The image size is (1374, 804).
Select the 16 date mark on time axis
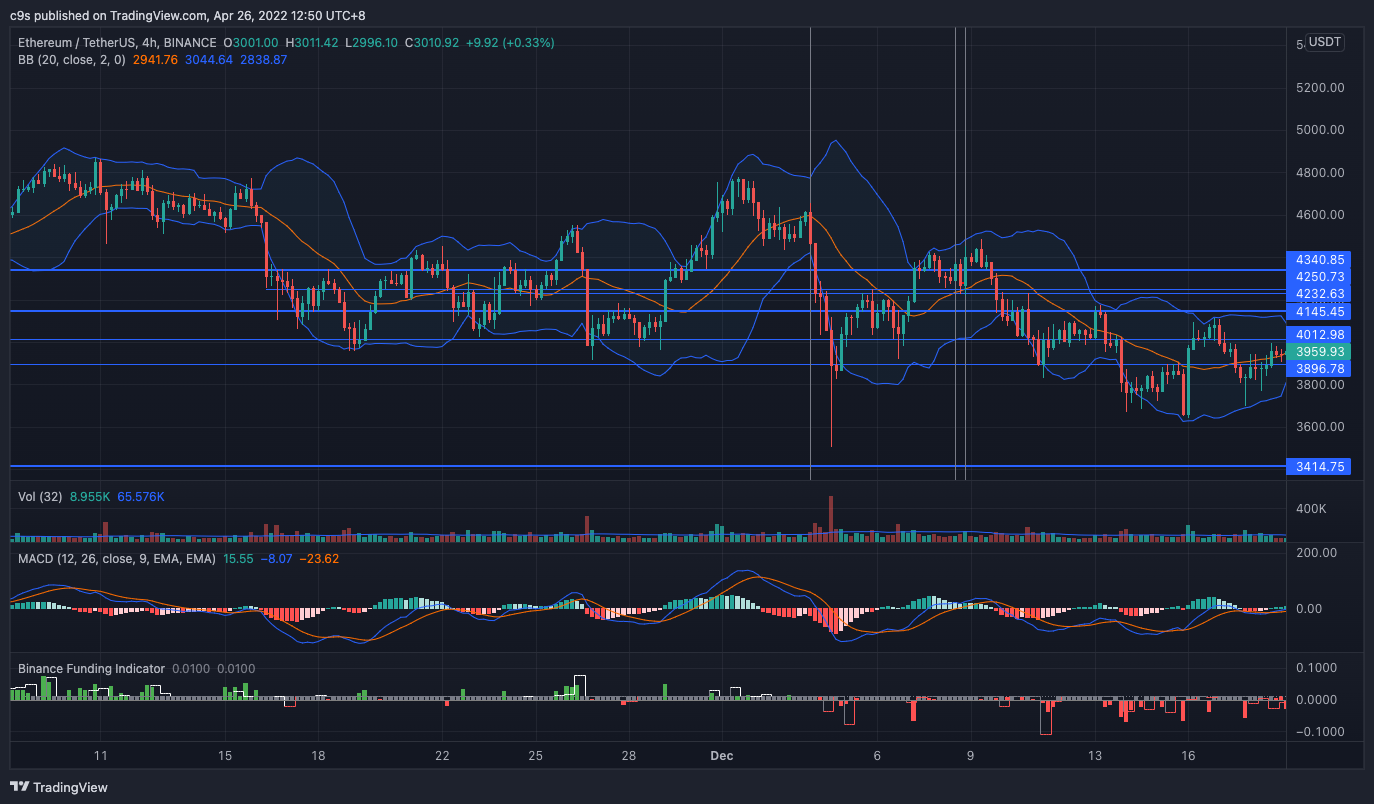pos(1188,756)
